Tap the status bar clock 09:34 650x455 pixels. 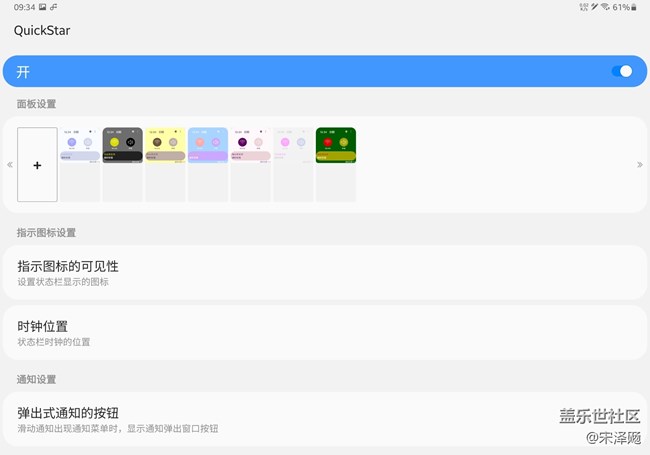[24, 7]
